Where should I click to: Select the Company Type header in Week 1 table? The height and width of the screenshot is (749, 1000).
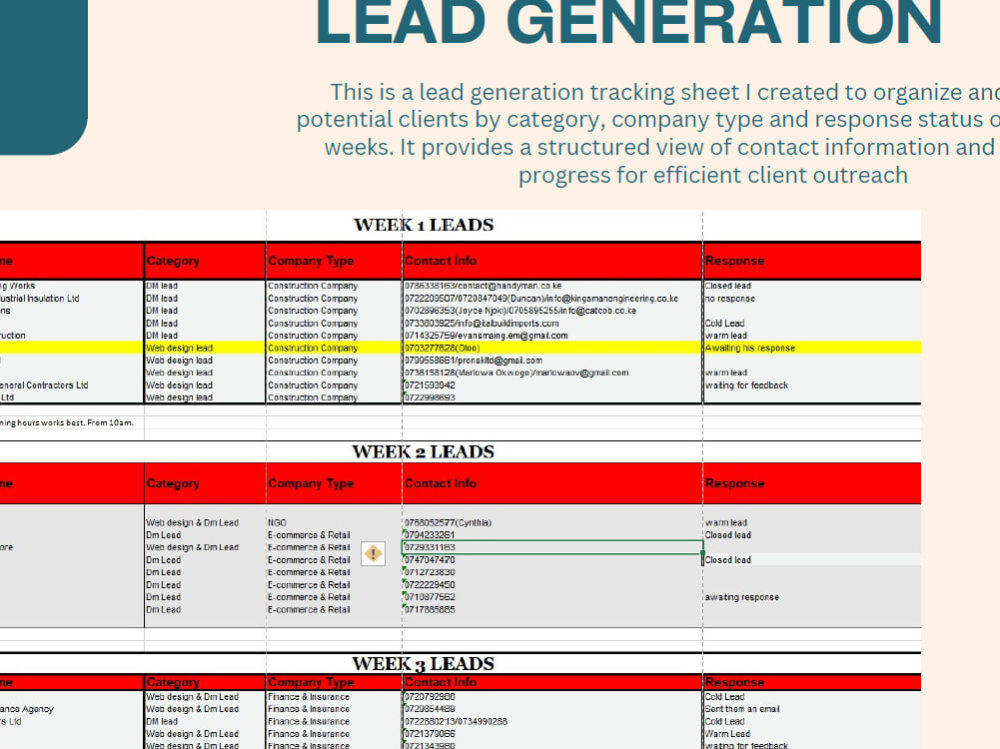(334, 261)
